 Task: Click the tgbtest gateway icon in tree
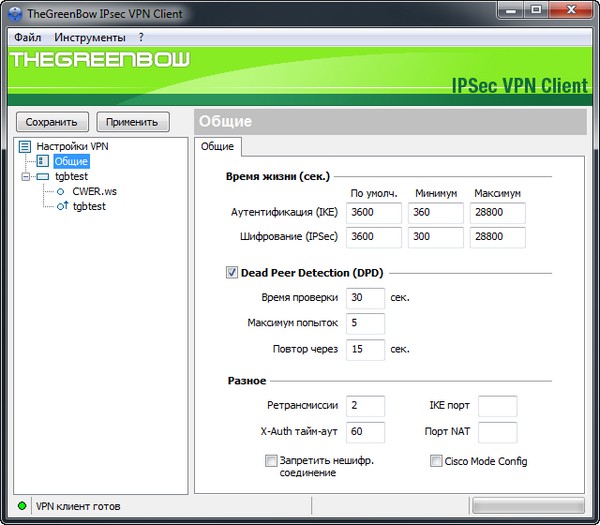pyautogui.click(x=42, y=176)
